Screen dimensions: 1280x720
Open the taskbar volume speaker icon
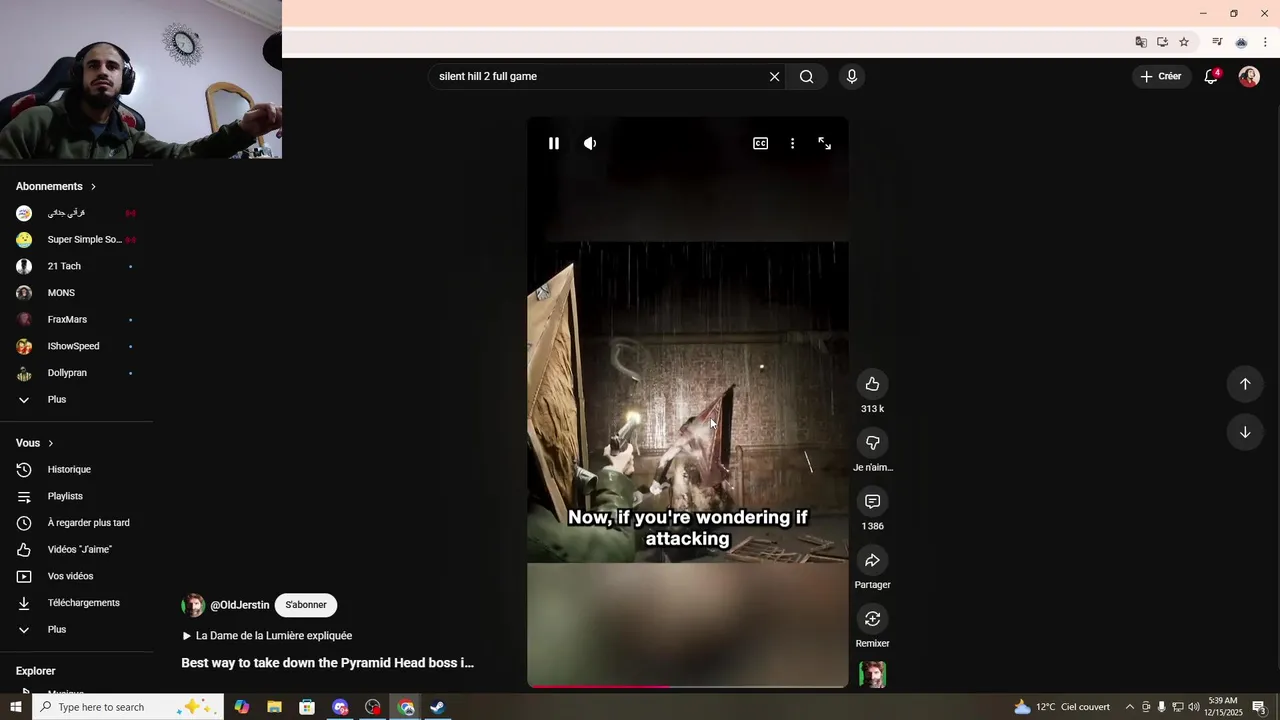1193,707
